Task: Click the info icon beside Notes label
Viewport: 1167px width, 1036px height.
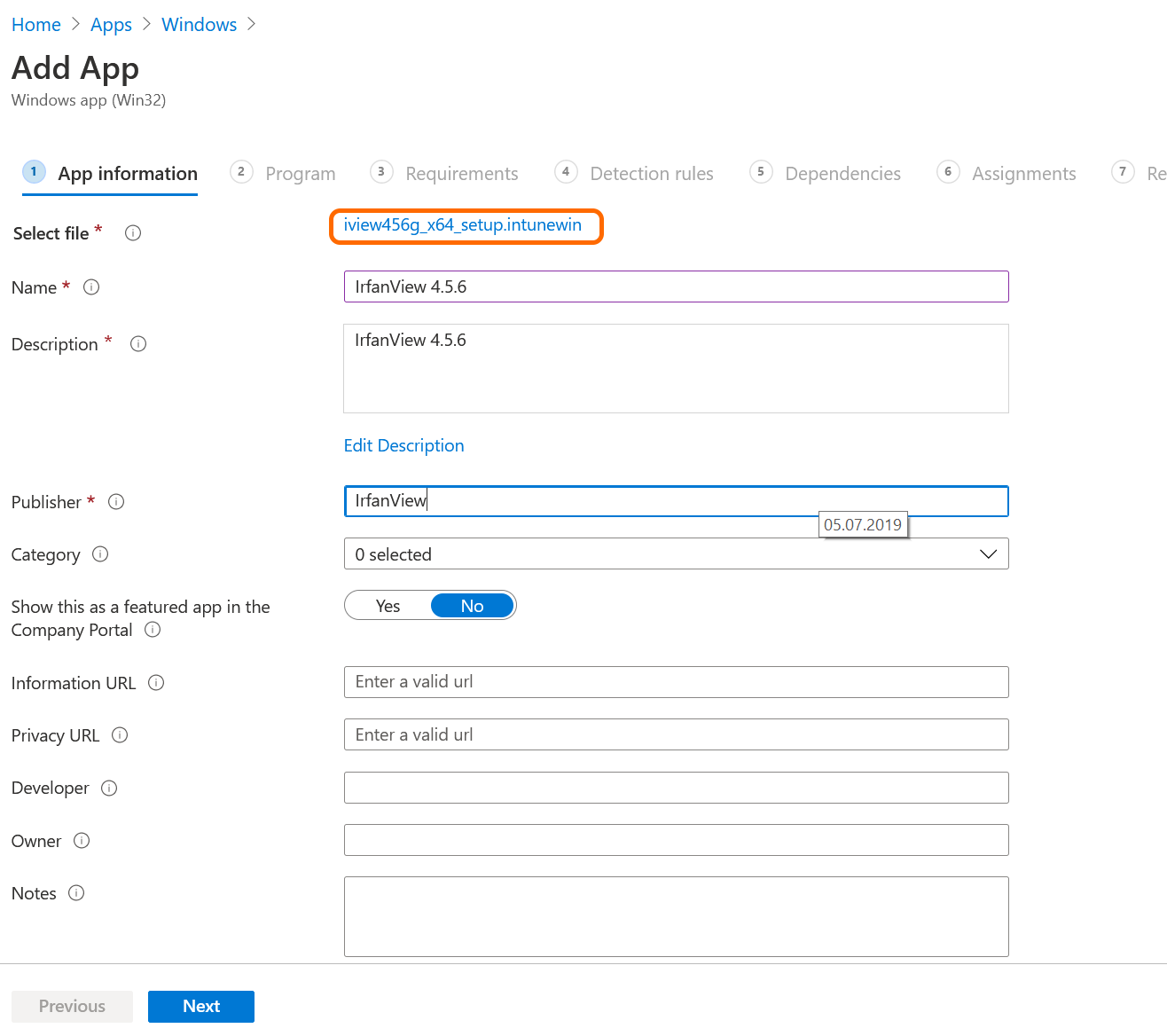Action: coord(76,893)
